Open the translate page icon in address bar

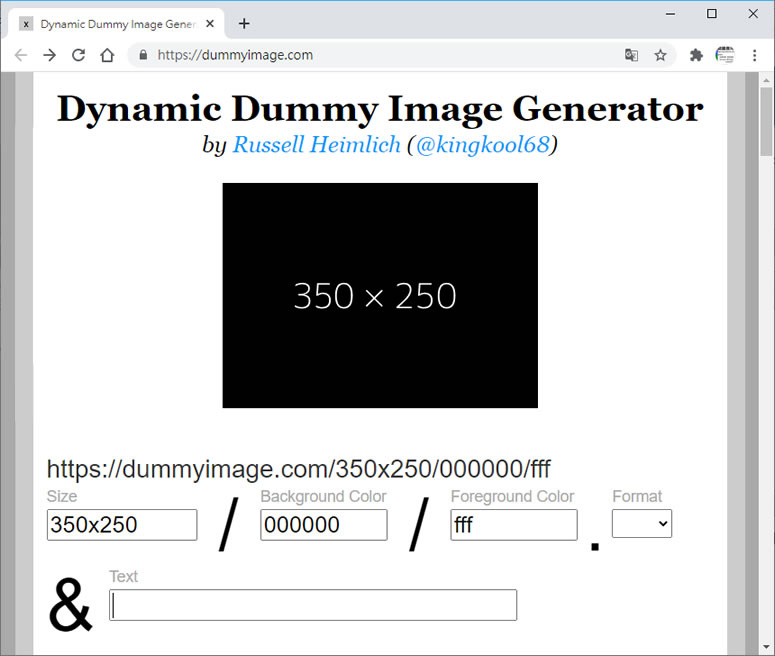[631, 55]
